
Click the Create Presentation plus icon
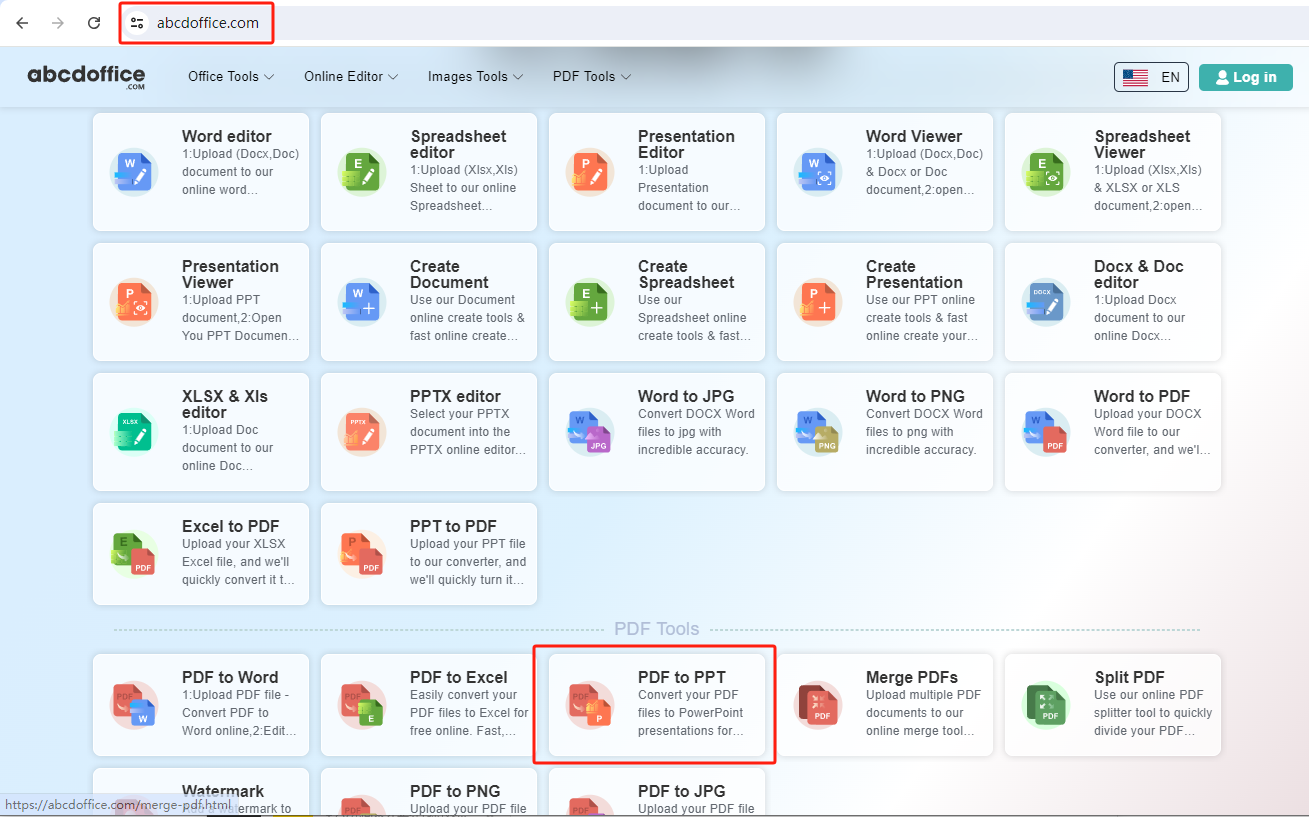tap(818, 302)
